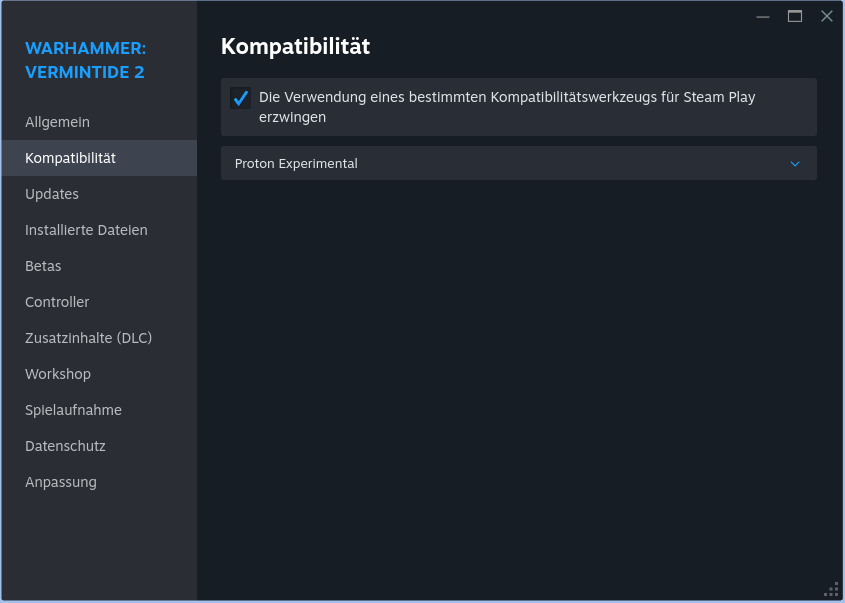
Task: Open the Workshop section
Action: pos(58,374)
